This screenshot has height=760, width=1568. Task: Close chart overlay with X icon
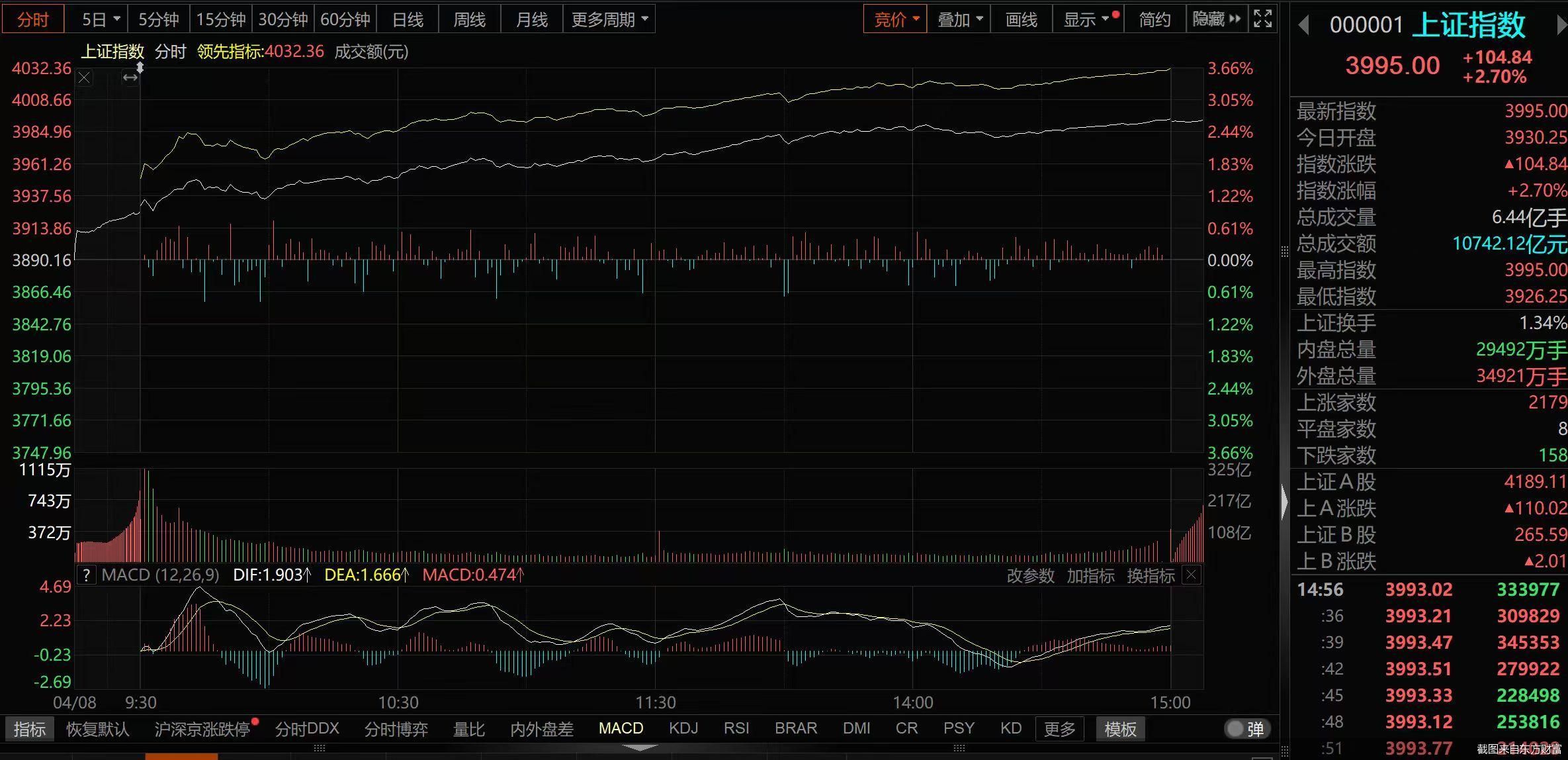coord(84,78)
